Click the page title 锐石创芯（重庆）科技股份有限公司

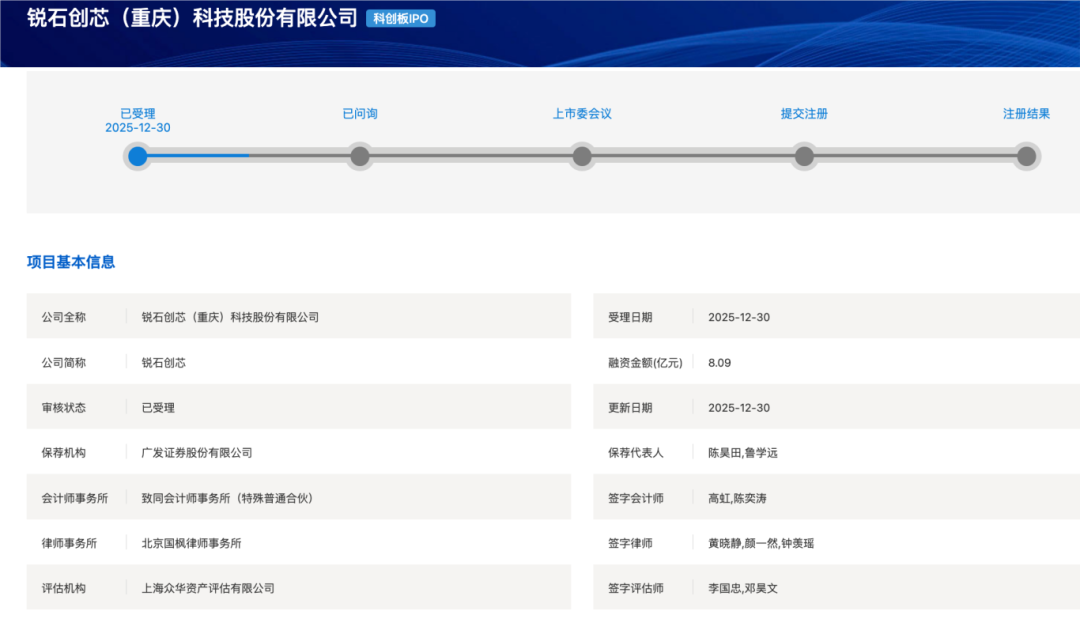click(193, 18)
